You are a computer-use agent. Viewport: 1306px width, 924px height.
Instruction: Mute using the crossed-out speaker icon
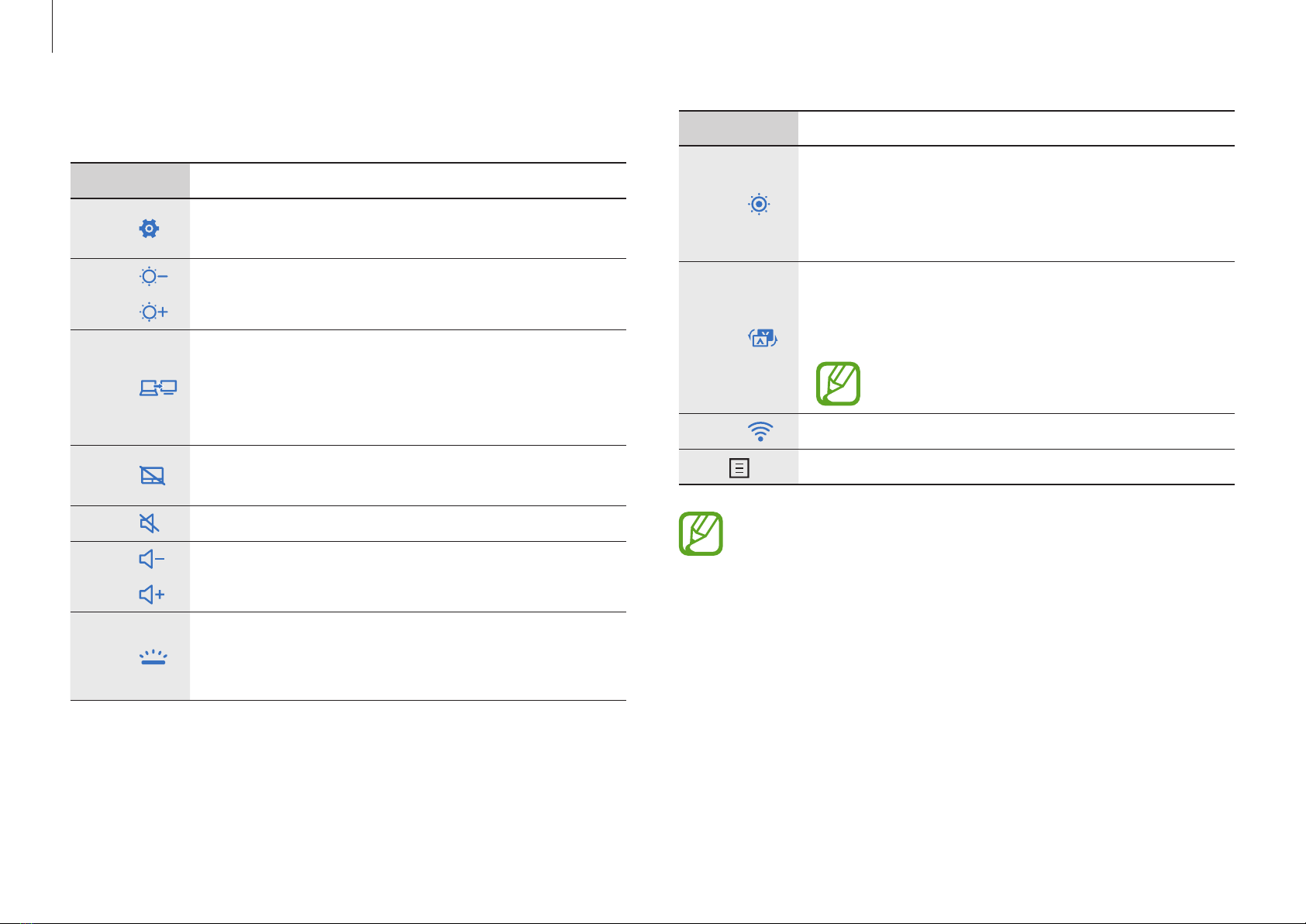click(x=150, y=524)
